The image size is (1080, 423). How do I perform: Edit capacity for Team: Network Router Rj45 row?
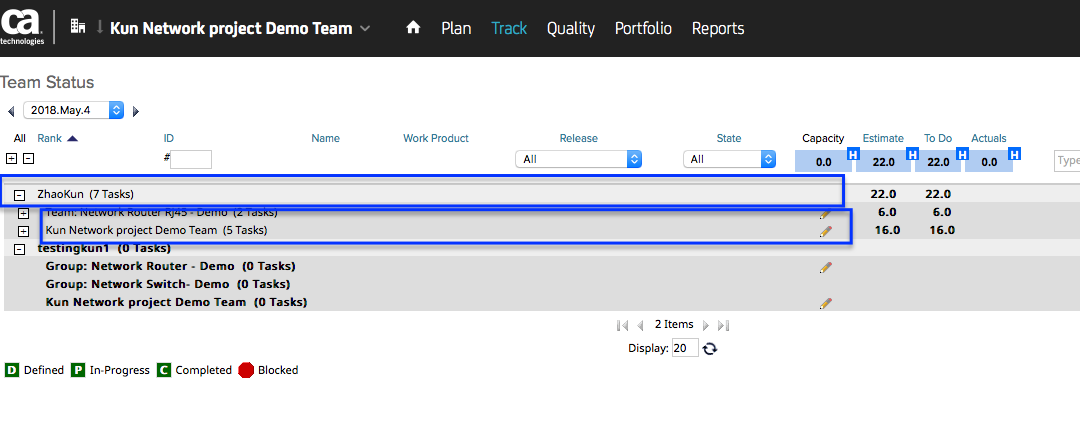click(825, 213)
